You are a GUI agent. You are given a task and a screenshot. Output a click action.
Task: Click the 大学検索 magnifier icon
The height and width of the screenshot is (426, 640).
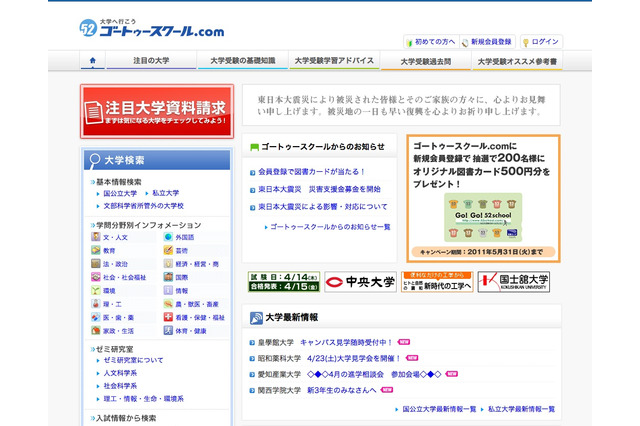(95, 160)
